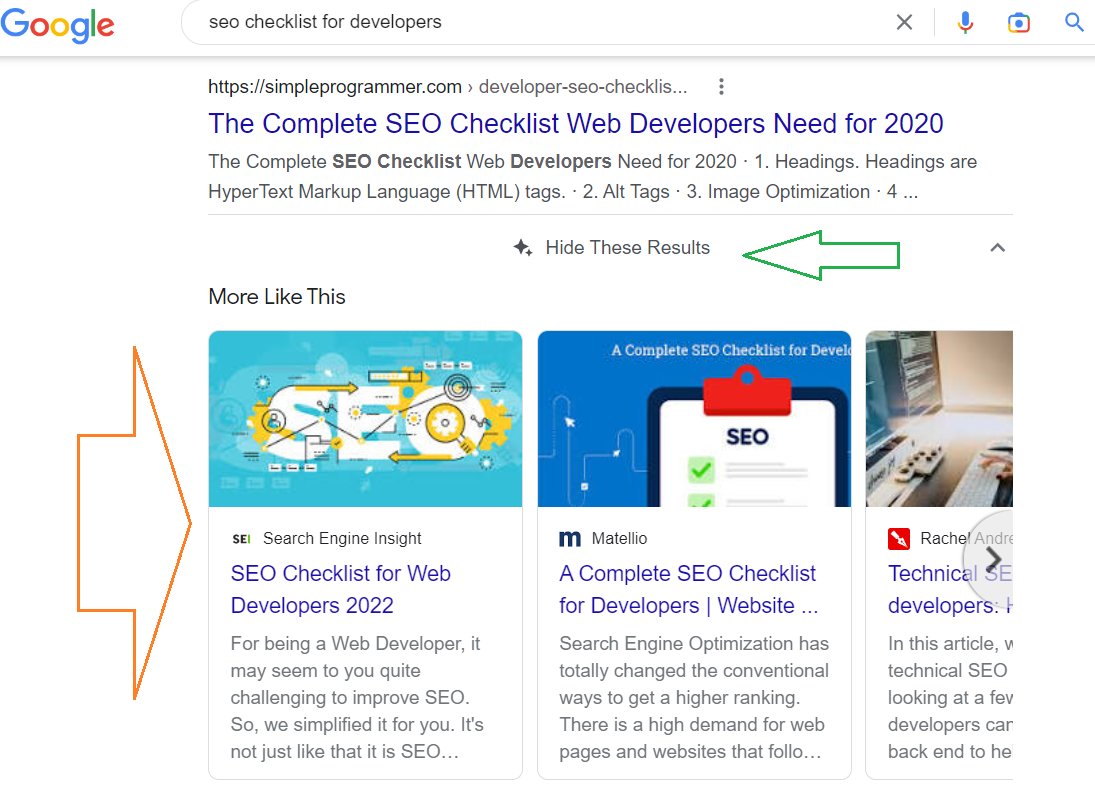
Task: Click the 'Matellio' source name
Action: coord(619,539)
